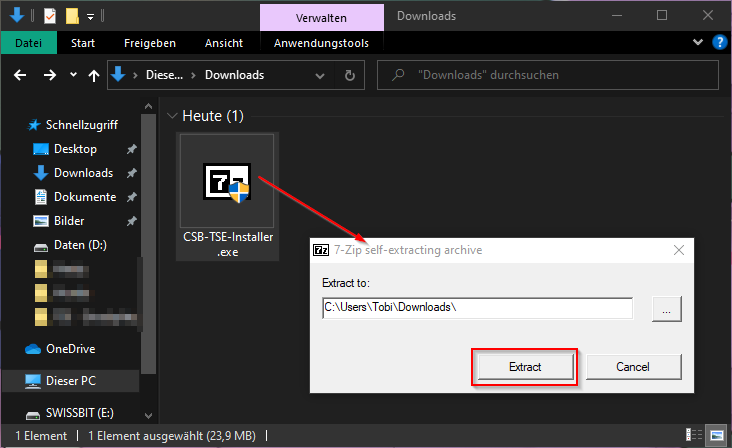
Task: Expand the ribbon with the chevron
Action: pyautogui.click(x=698, y=42)
